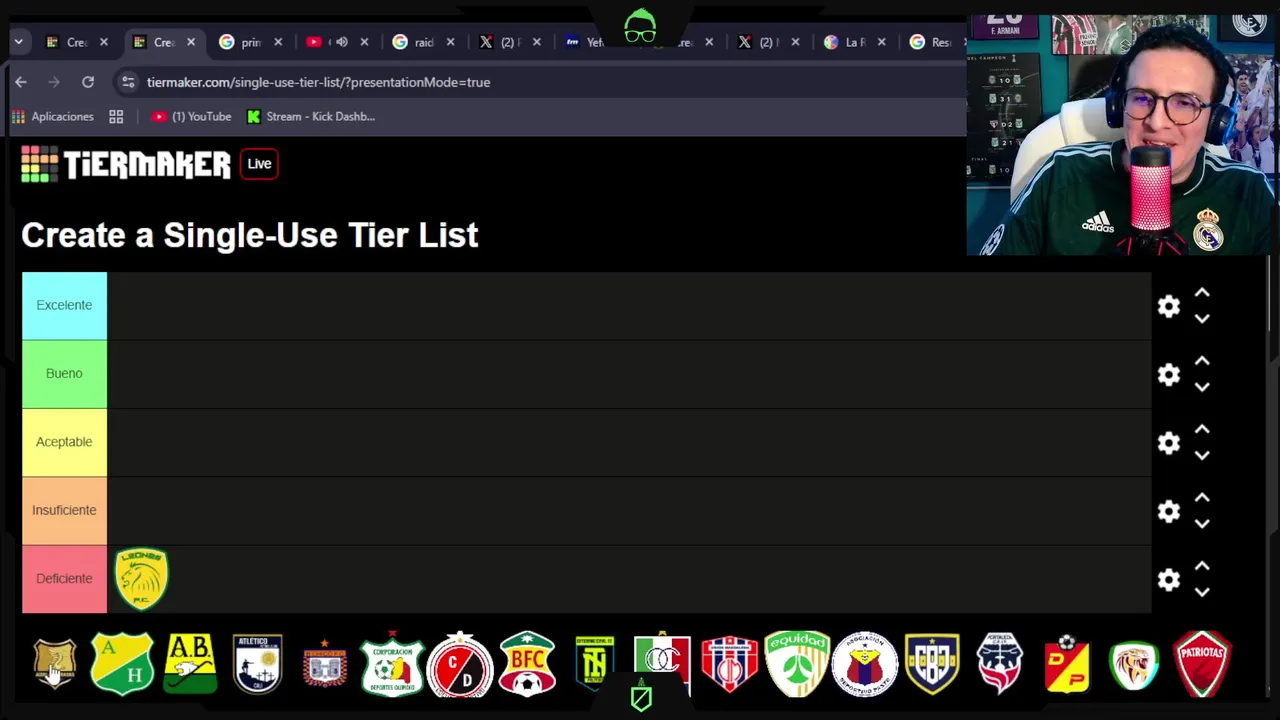Click the green Bueno tier label
The image size is (1280, 720).
[64, 373]
